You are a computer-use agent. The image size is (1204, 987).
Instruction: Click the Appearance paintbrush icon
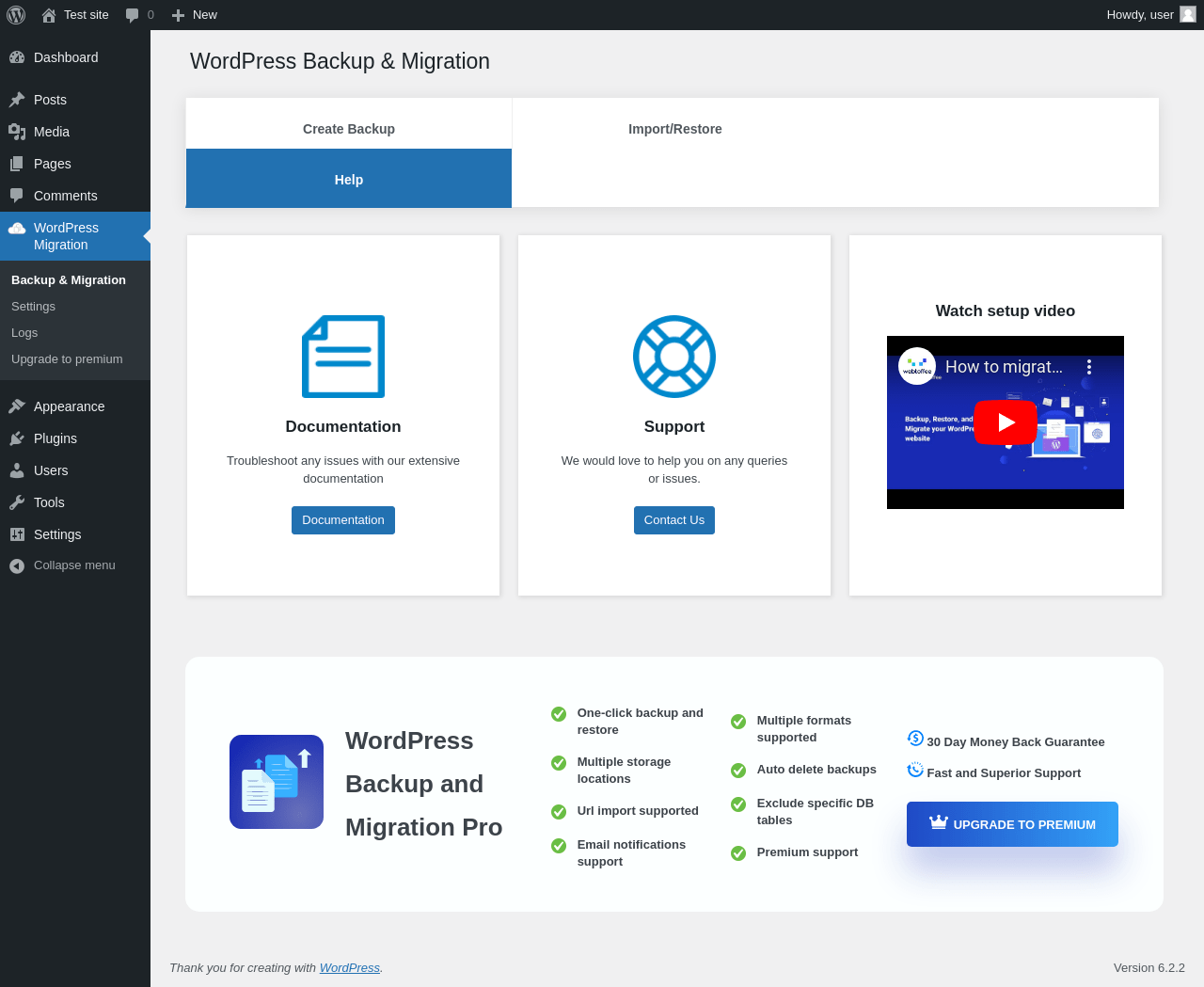(17, 406)
